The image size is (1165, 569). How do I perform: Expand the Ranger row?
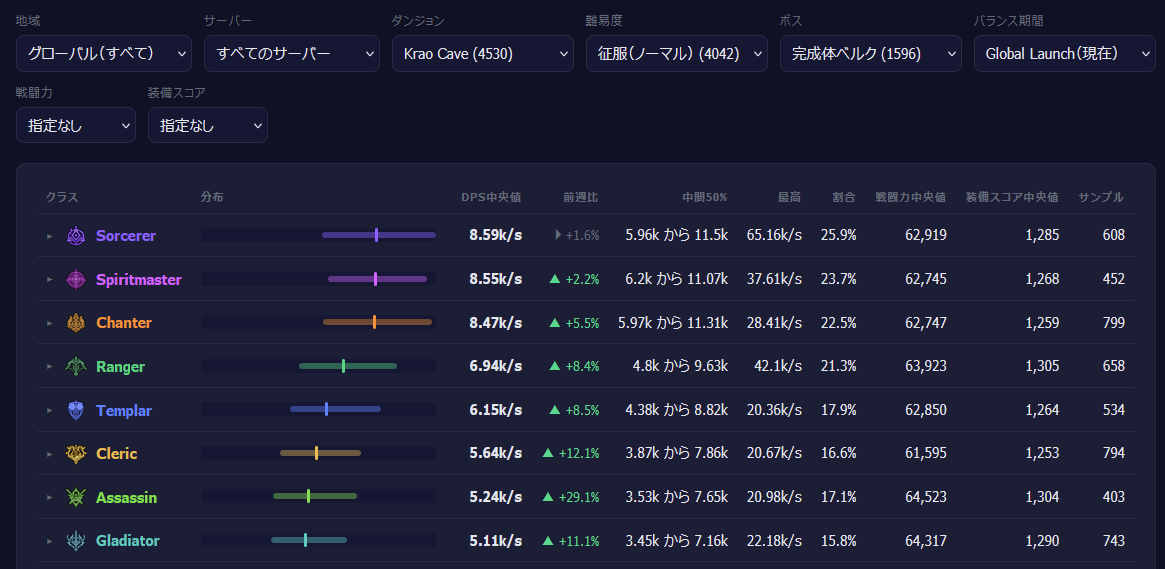50,366
